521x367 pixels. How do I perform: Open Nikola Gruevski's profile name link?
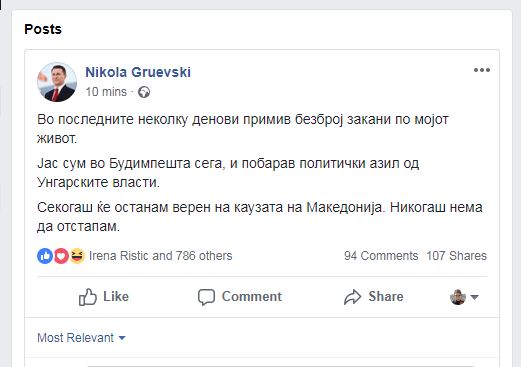coord(138,72)
